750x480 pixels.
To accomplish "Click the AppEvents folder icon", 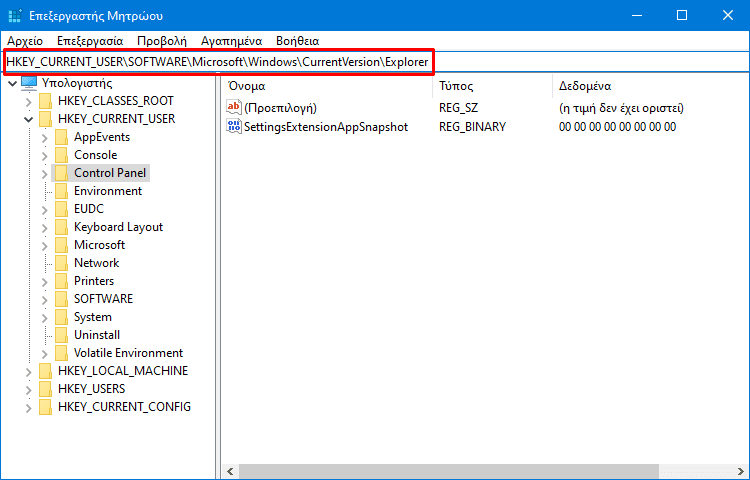I will [61, 137].
